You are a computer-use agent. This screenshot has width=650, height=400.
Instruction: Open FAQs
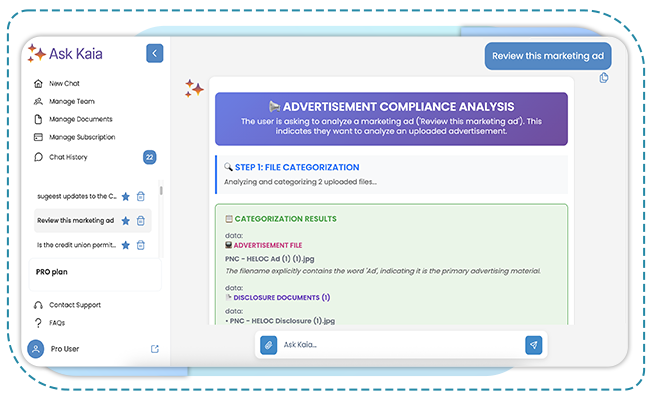pyautogui.click(x=57, y=322)
